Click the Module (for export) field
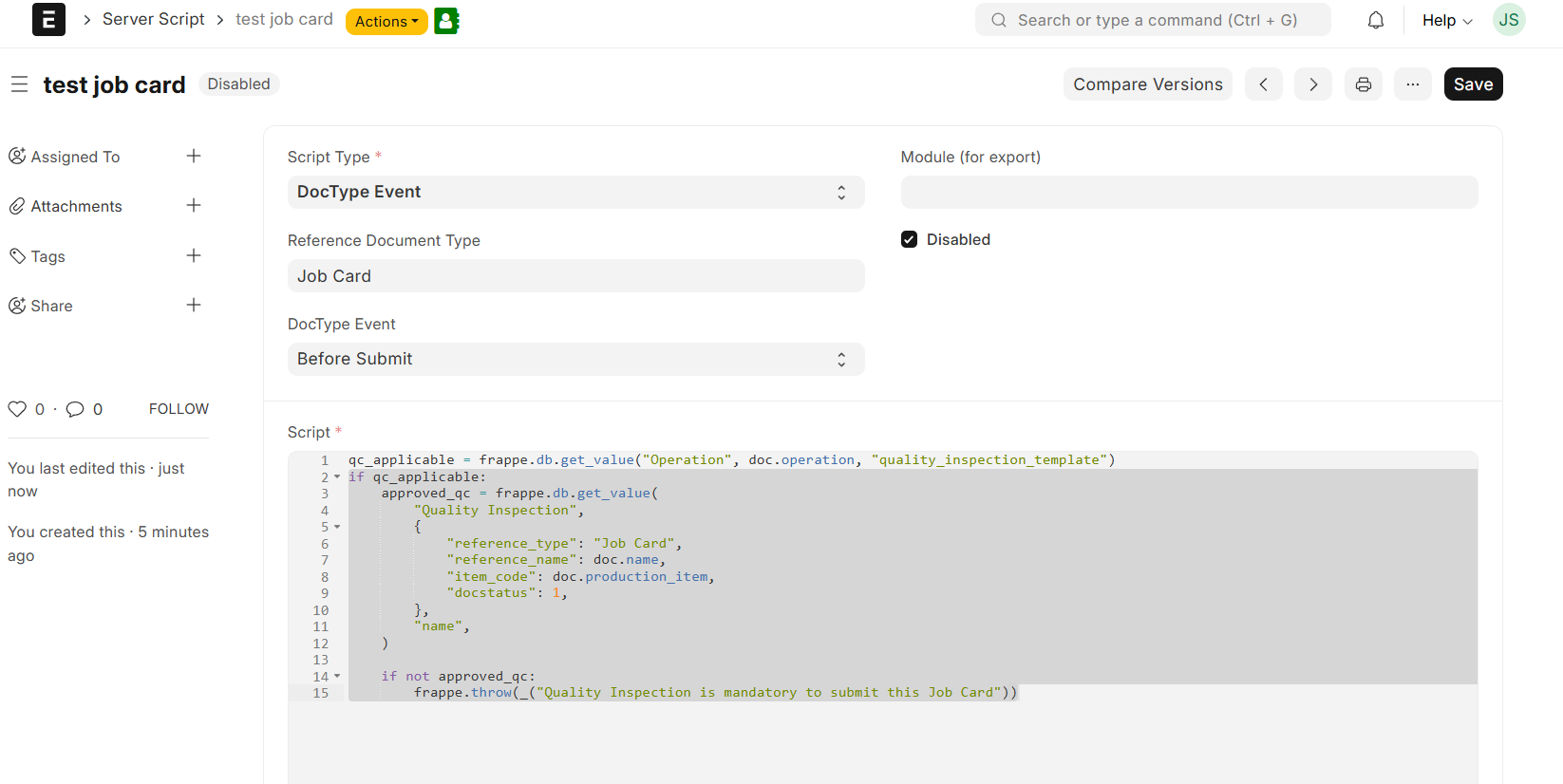 (1189, 192)
